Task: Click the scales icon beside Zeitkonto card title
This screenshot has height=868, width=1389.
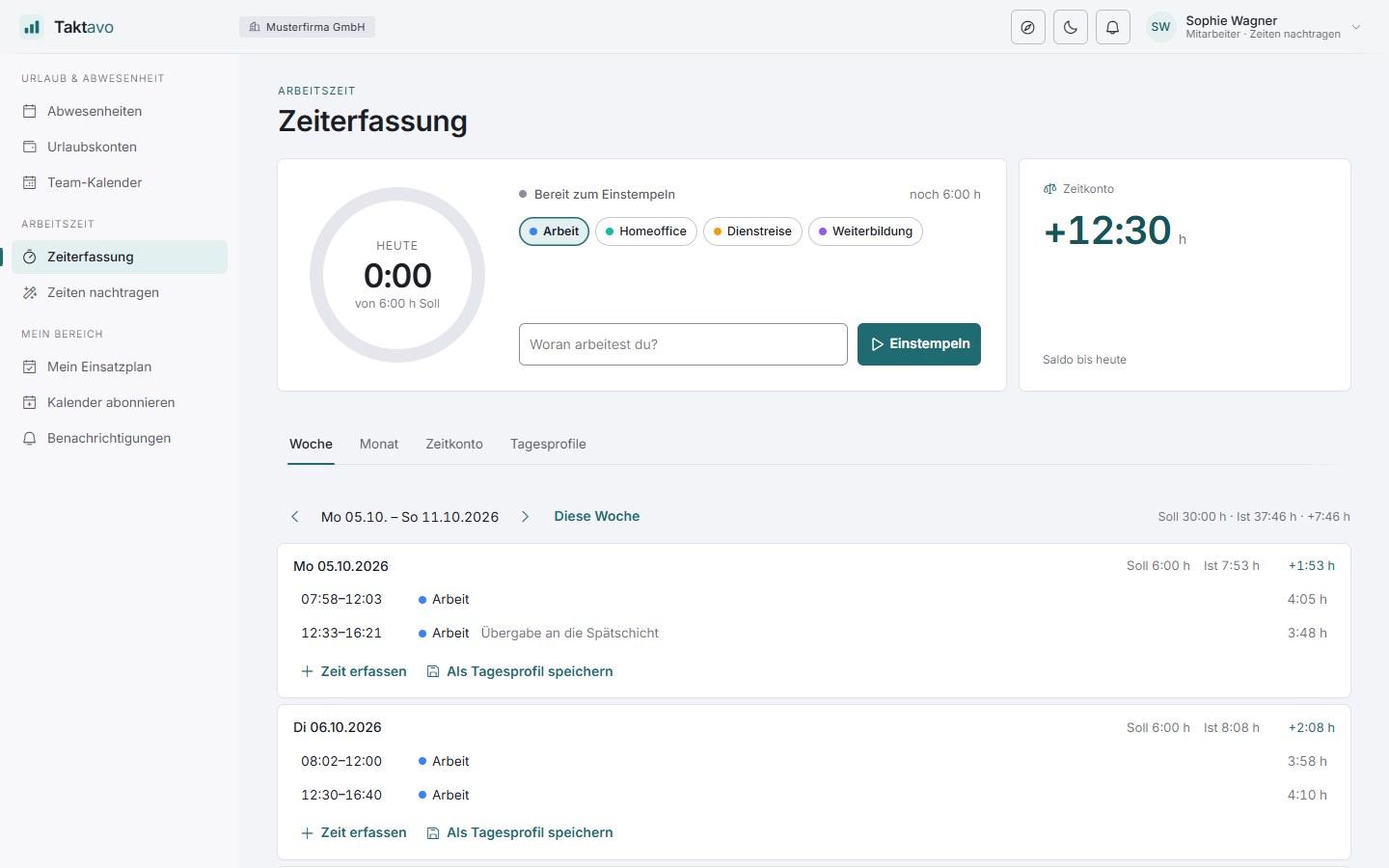Action: click(x=1049, y=189)
